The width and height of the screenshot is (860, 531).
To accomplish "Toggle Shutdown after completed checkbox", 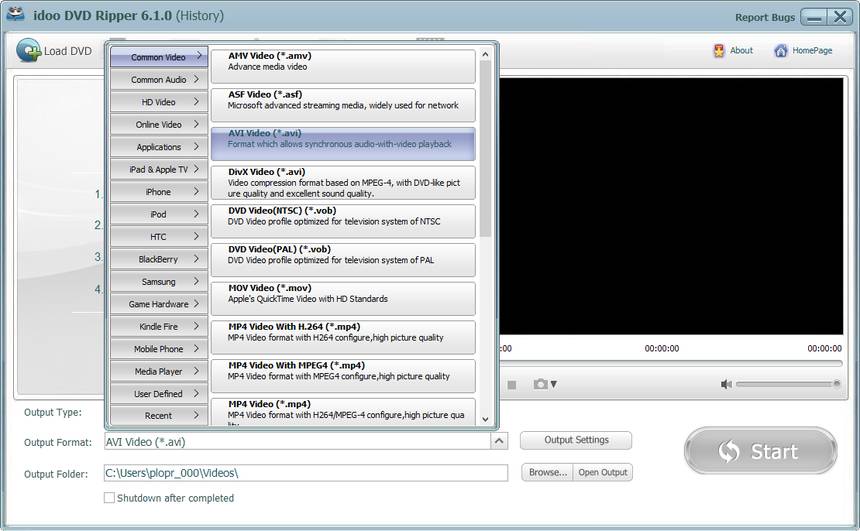I will click(x=109, y=498).
